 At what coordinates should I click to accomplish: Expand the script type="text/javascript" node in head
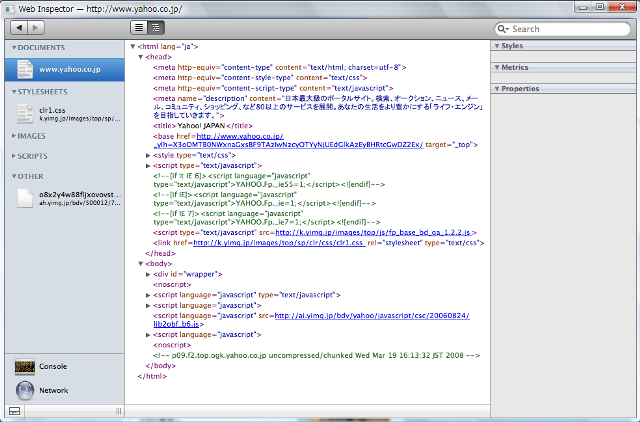[148, 166]
